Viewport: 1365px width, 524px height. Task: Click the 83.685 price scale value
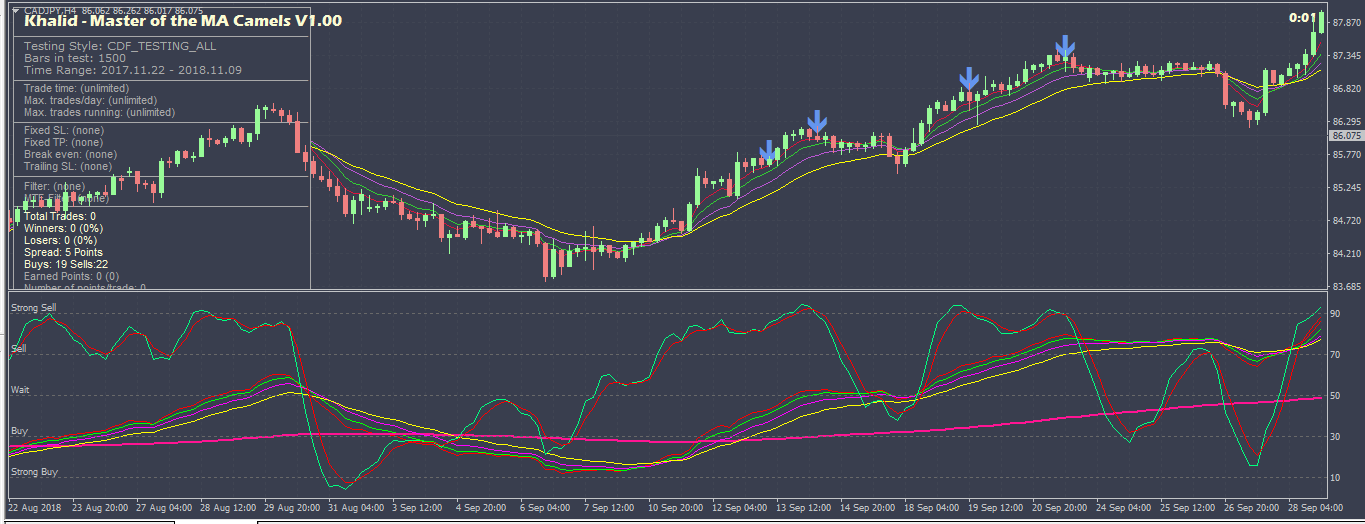point(1346,287)
